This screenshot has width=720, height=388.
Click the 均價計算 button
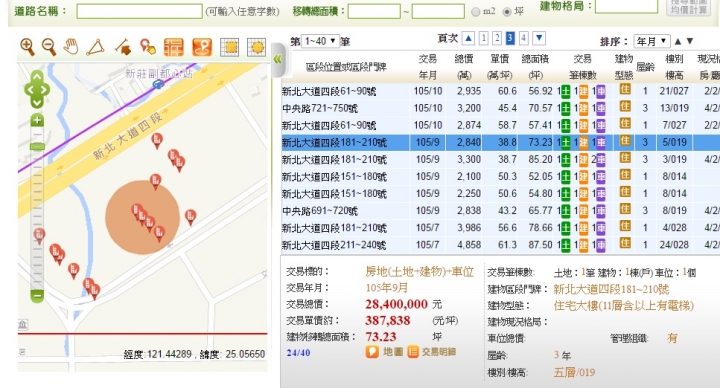[x=688, y=7]
